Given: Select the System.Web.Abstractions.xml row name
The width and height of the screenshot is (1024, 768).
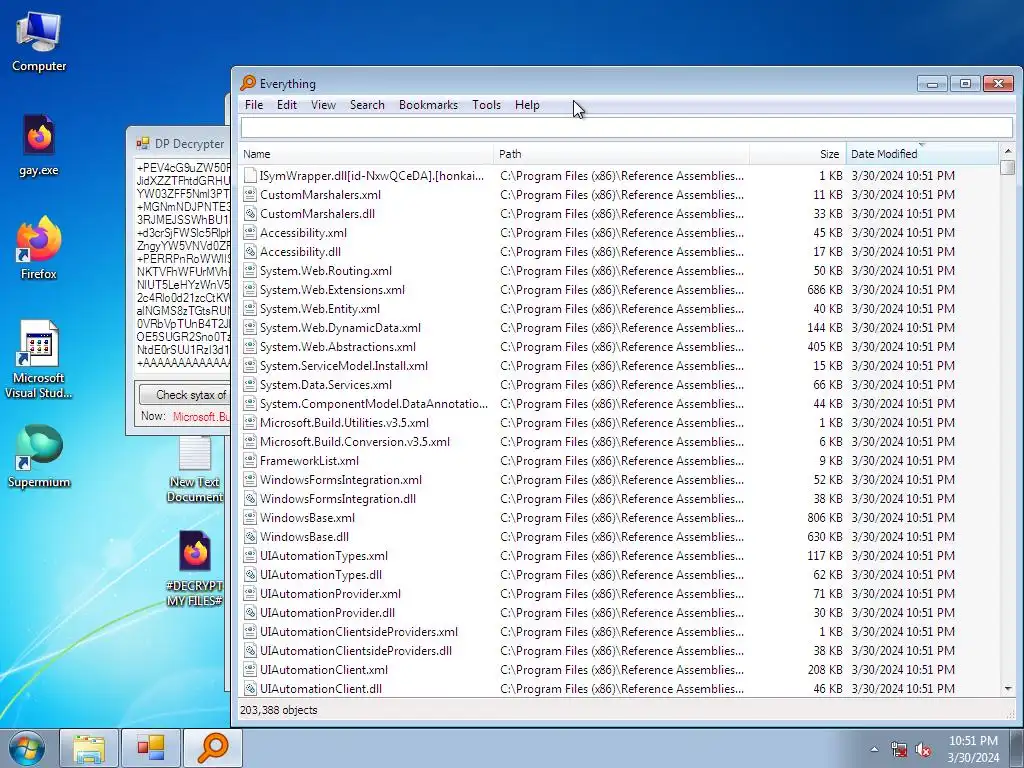Looking at the screenshot, I should click(x=338, y=347).
